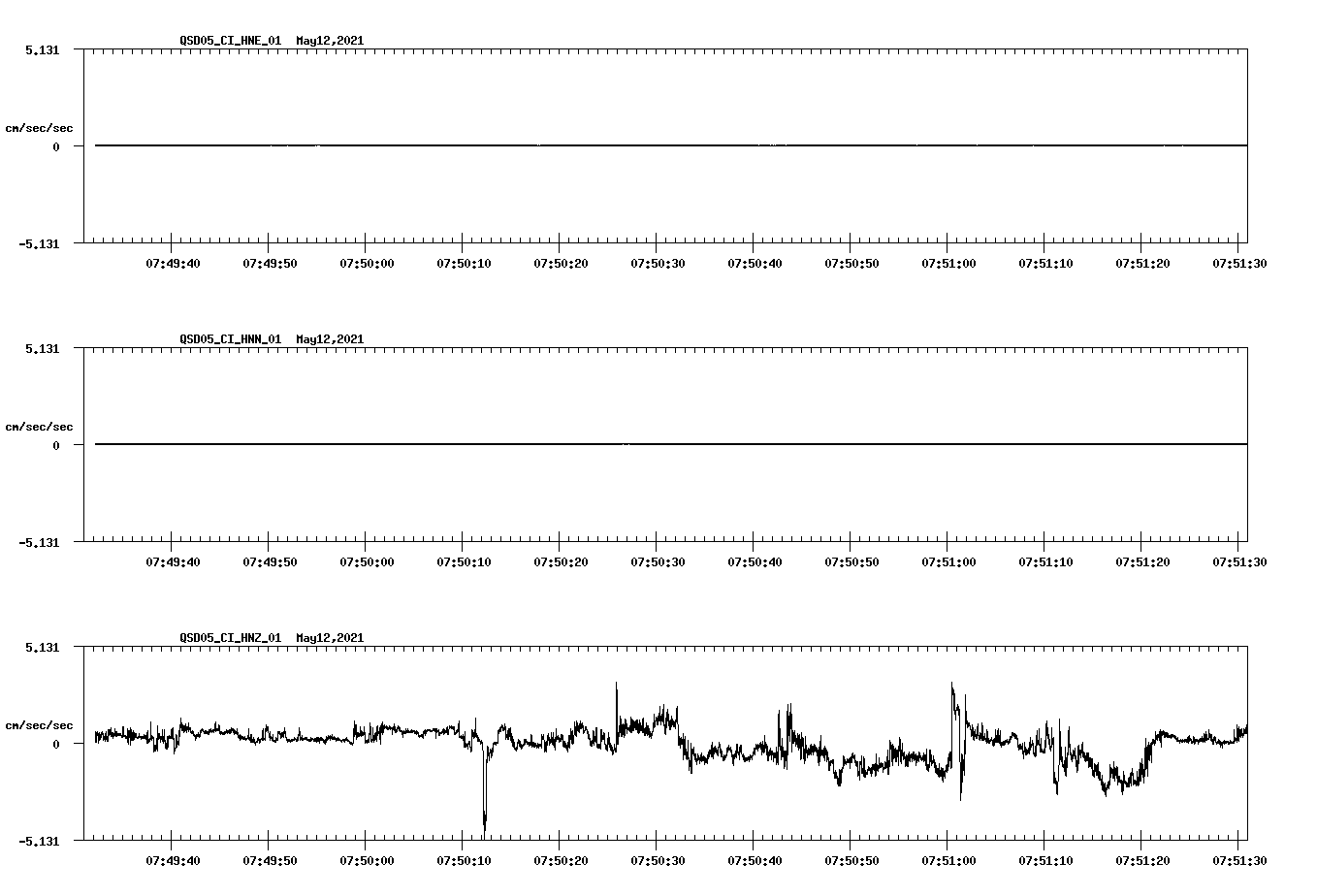Select the -5.131 amplitude label on bottom plot
This screenshot has width=1317, height=896.
coord(41,842)
